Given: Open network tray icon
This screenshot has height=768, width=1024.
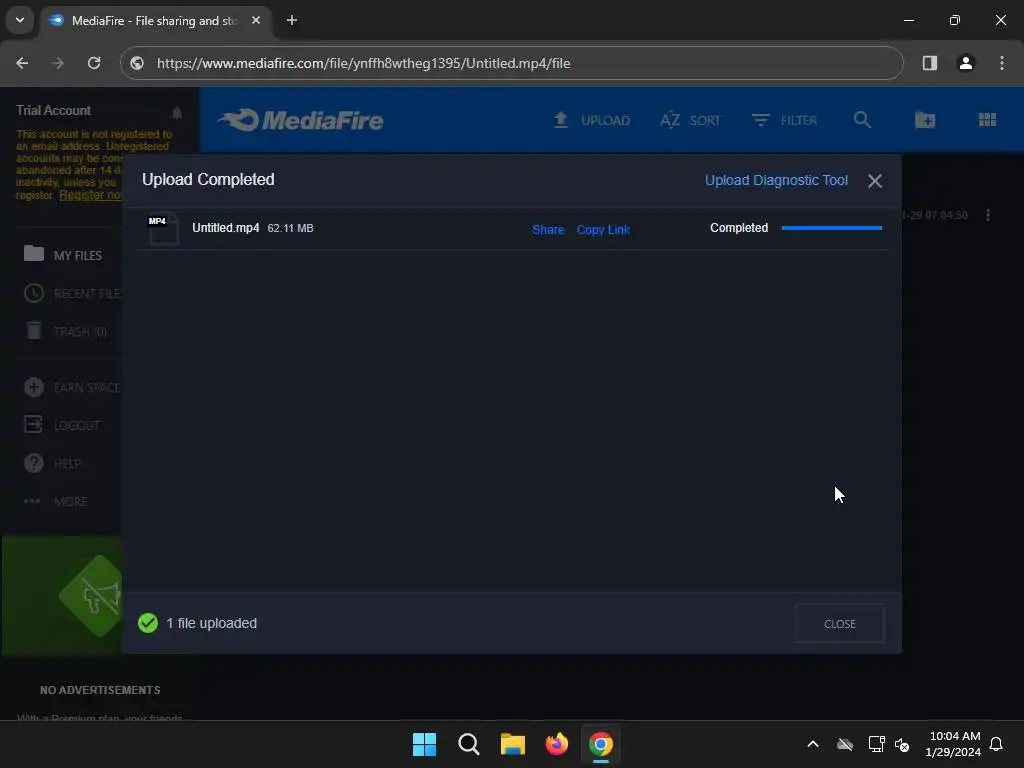Looking at the screenshot, I should pos(876,744).
